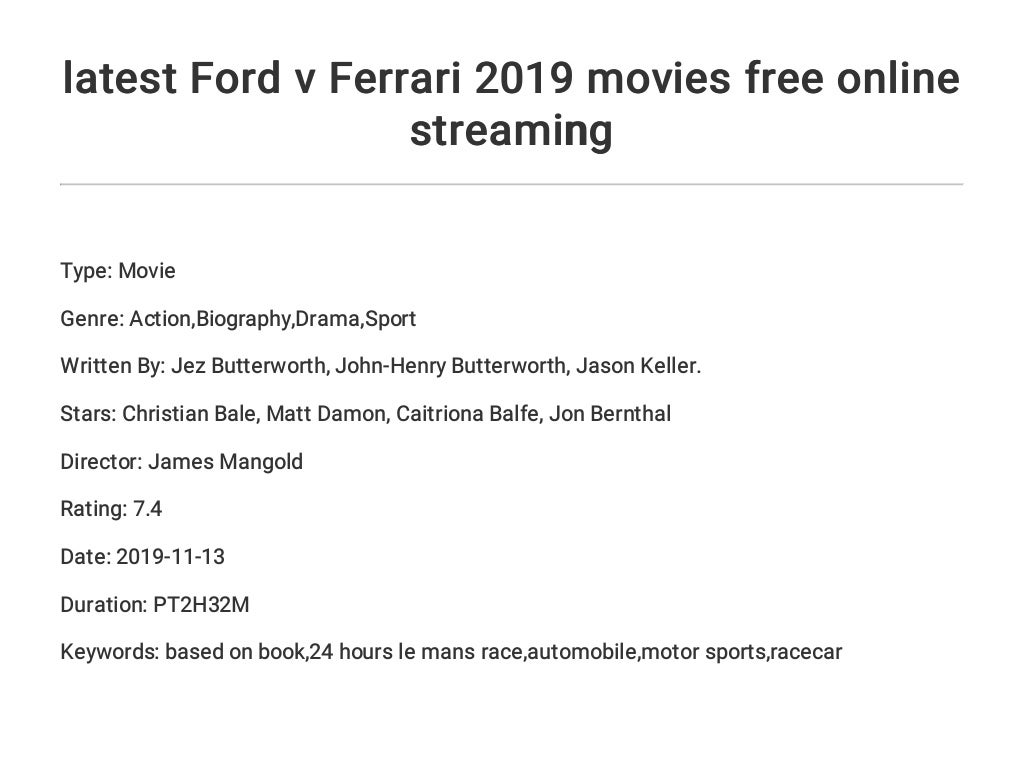1024x768 pixels.
Task: Click the name Matt Damon
Action: 326,414
